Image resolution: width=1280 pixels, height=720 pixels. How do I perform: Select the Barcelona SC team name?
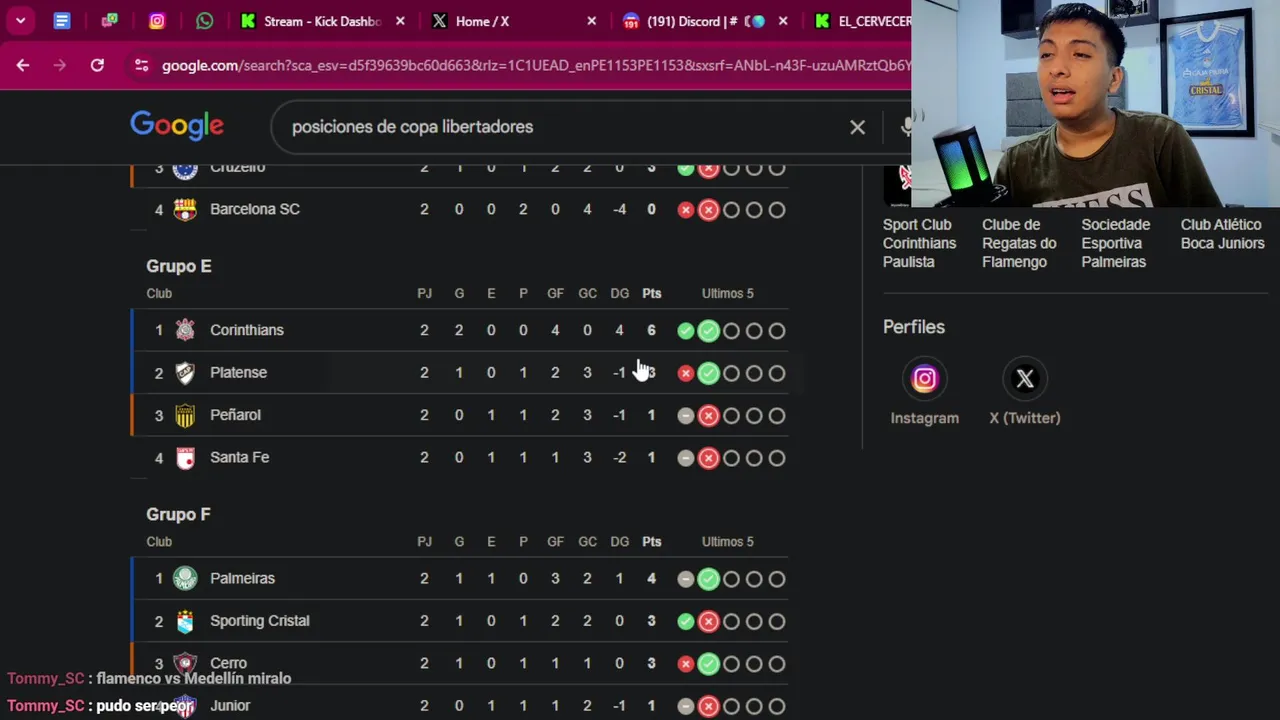[x=255, y=209]
